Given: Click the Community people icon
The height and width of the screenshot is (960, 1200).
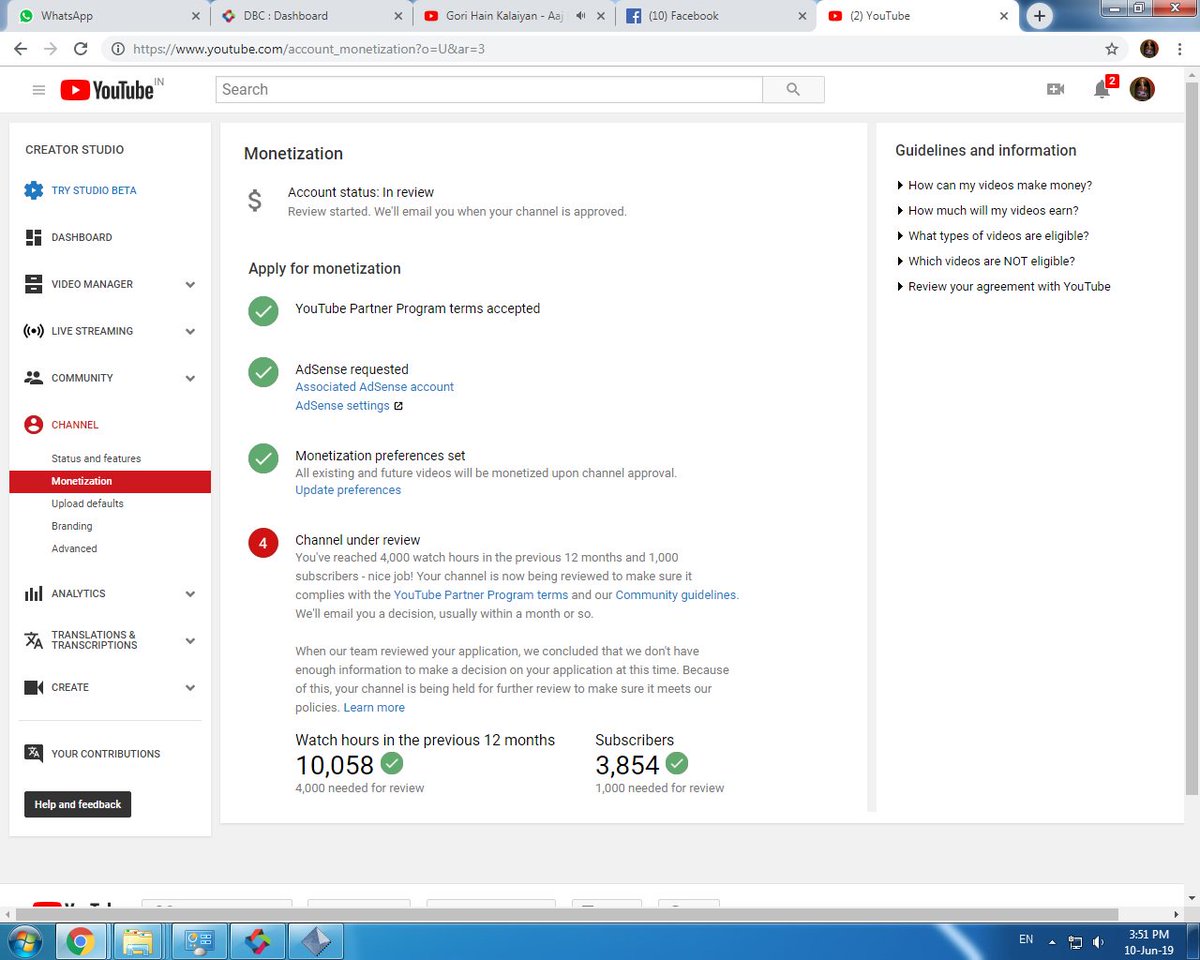Looking at the screenshot, I should point(34,378).
